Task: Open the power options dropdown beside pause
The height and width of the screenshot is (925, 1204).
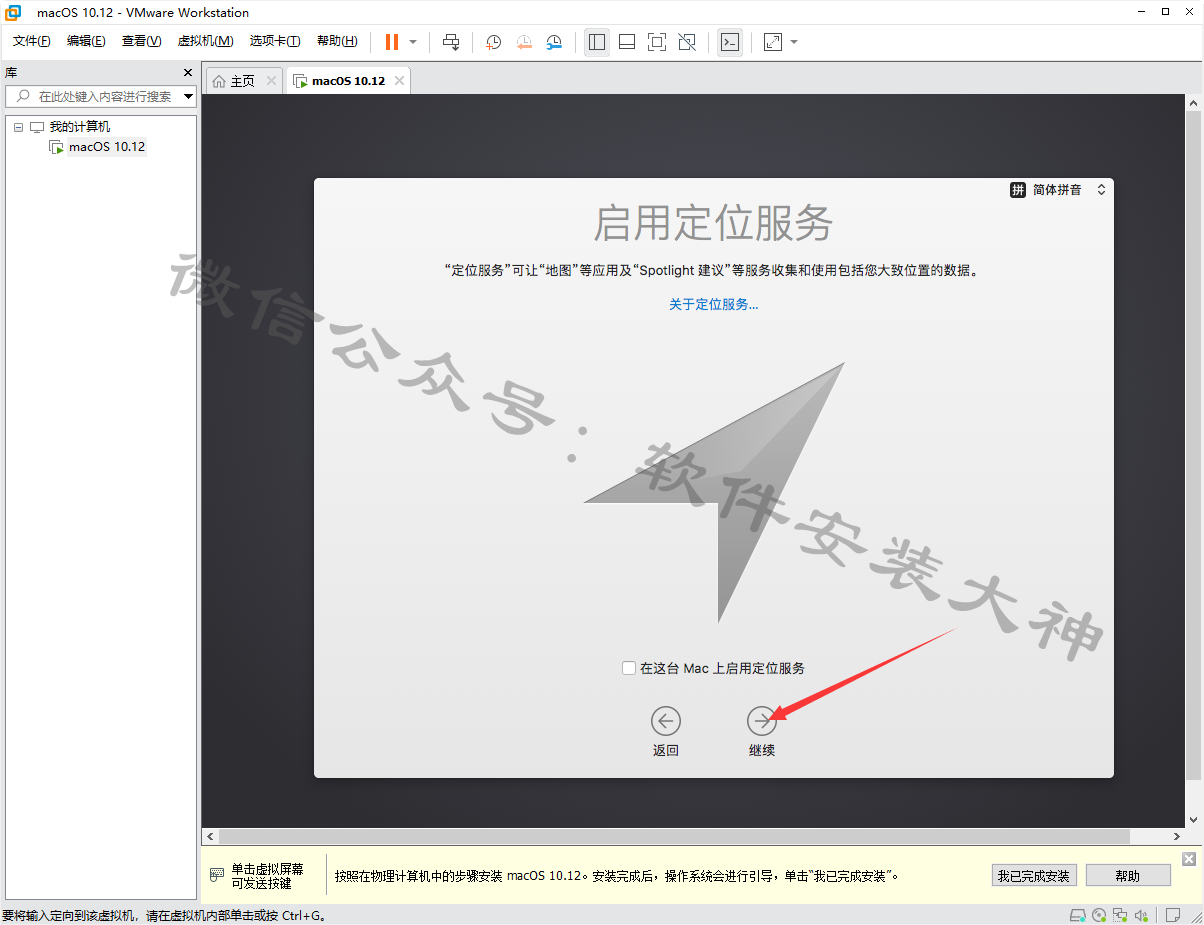Action: coord(413,42)
